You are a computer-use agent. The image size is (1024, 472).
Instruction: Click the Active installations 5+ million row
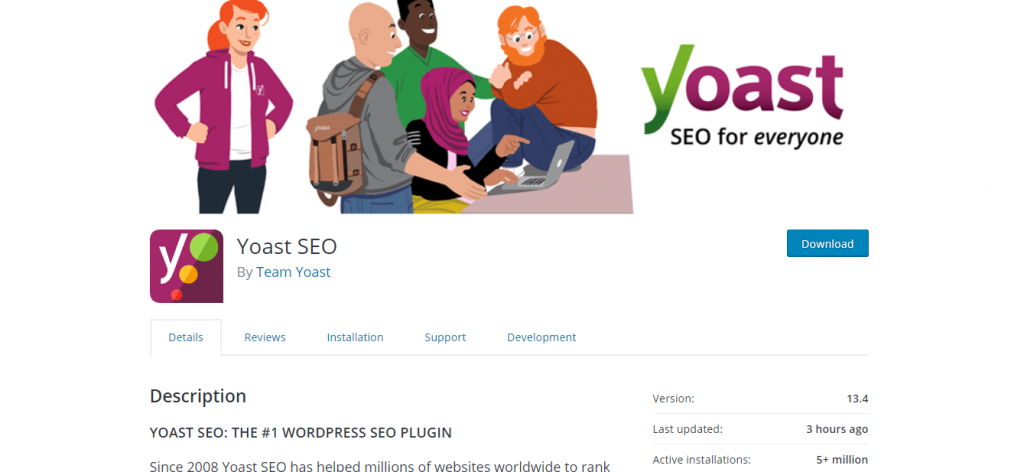760,460
